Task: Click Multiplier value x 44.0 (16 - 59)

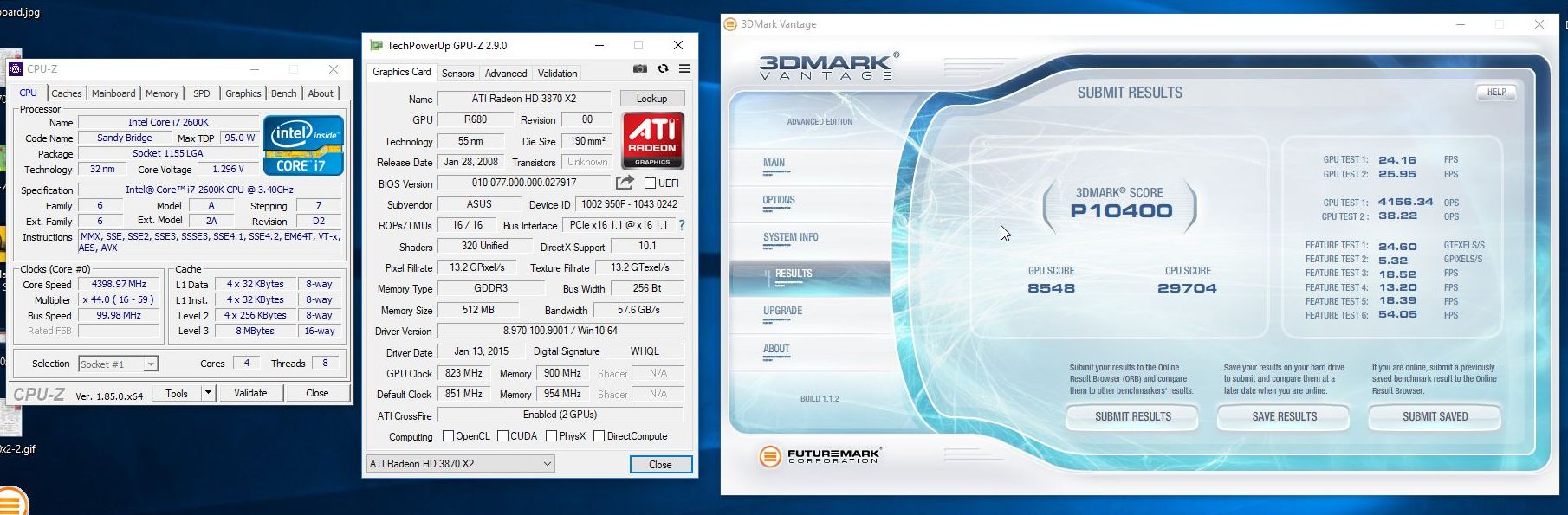Action: 120,299
